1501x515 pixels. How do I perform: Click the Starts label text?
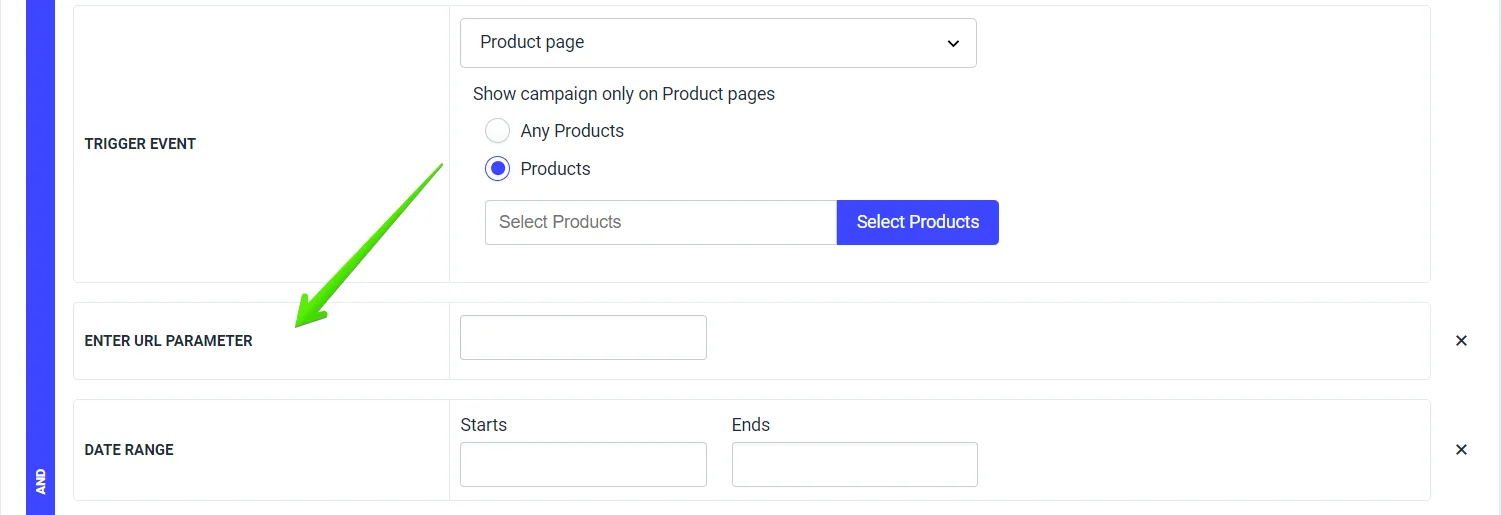click(x=483, y=425)
